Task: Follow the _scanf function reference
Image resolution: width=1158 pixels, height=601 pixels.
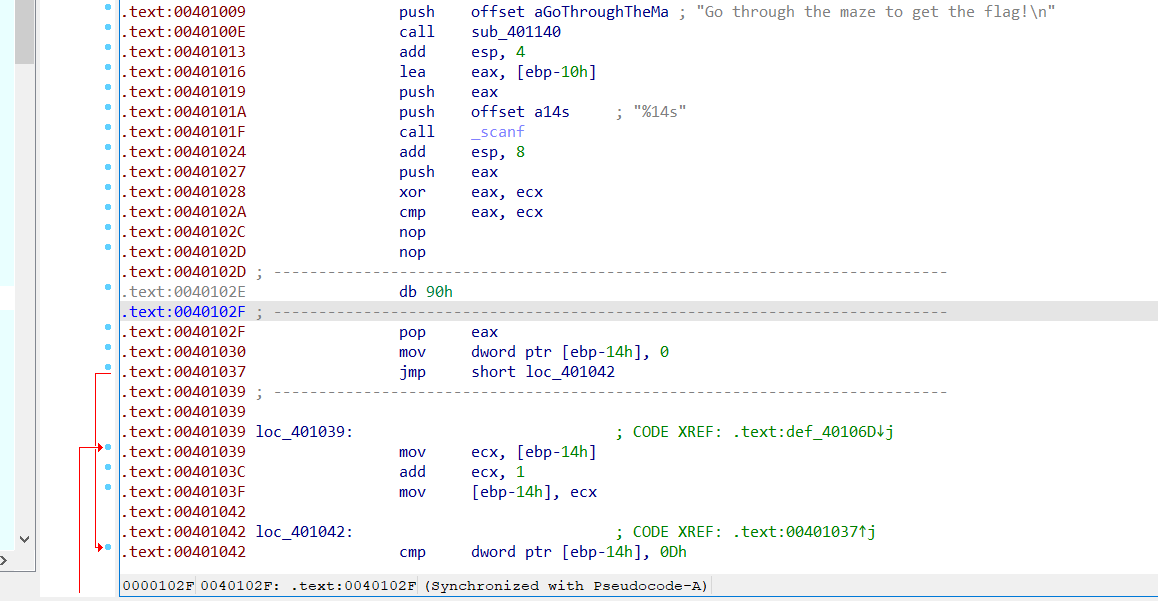Action: pos(498,131)
